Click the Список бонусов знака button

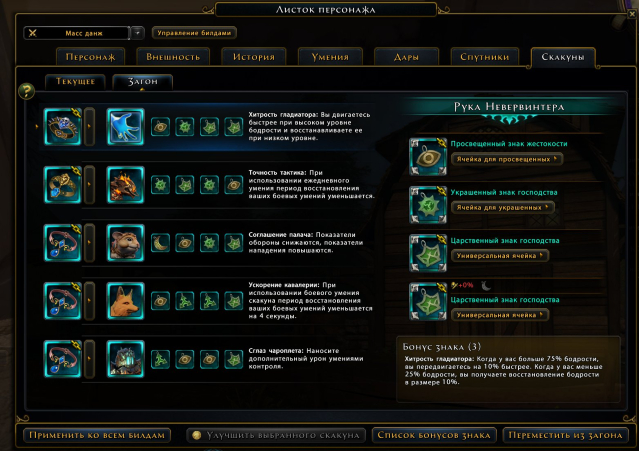pos(434,435)
